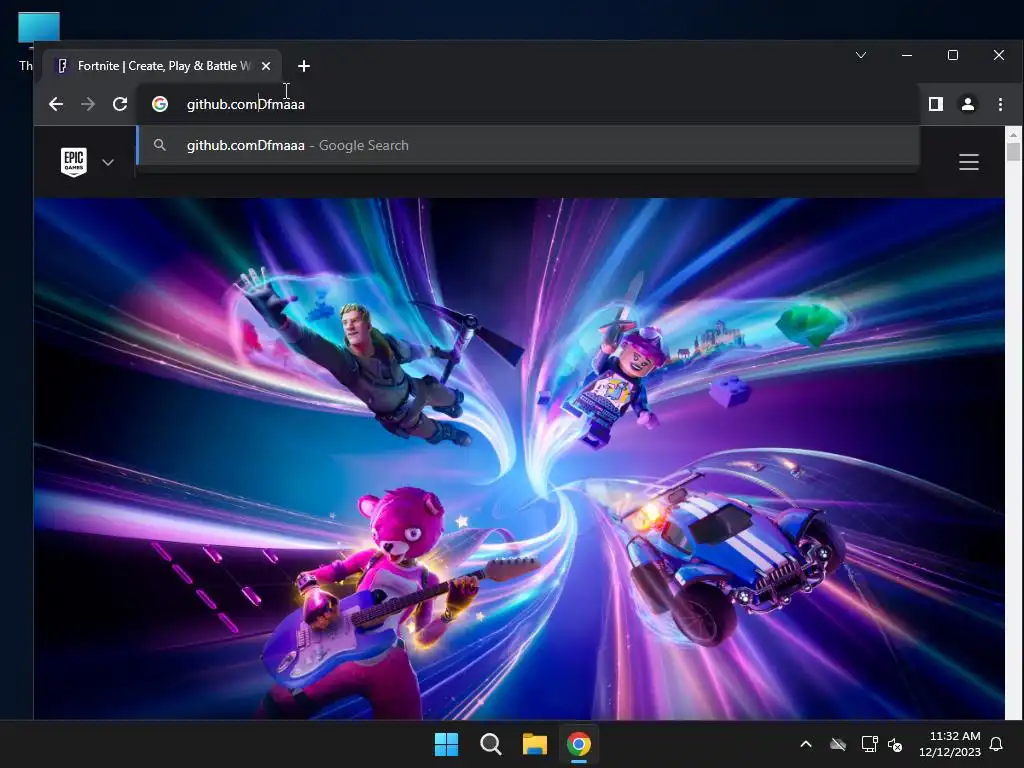This screenshot has width=1024, height=768.
Task: Minimize the Chrome window
Action: pyautogui.click(x=906, y=55)
